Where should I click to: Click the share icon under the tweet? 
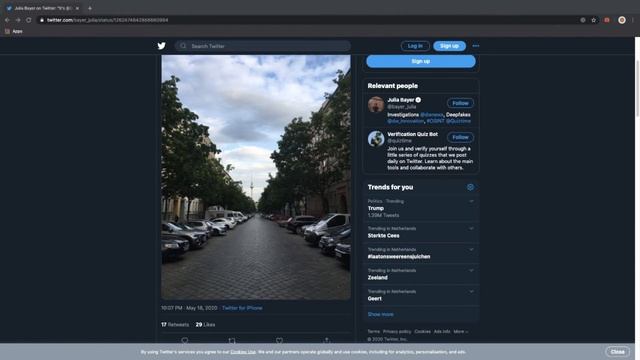(327, 340)
